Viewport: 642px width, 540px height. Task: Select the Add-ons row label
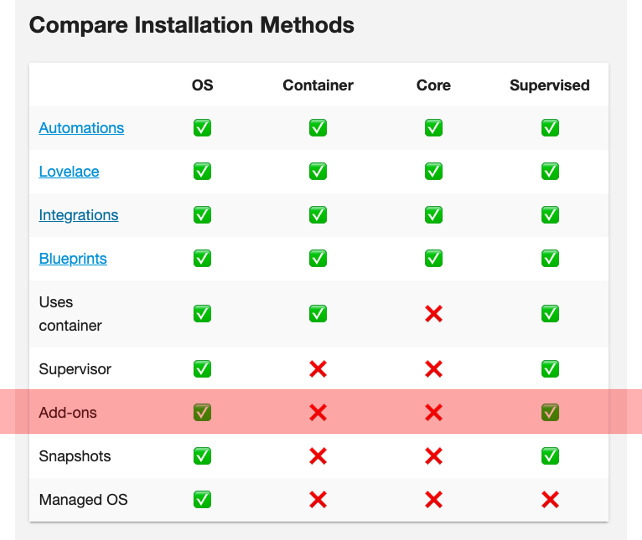tap(68, 413)
